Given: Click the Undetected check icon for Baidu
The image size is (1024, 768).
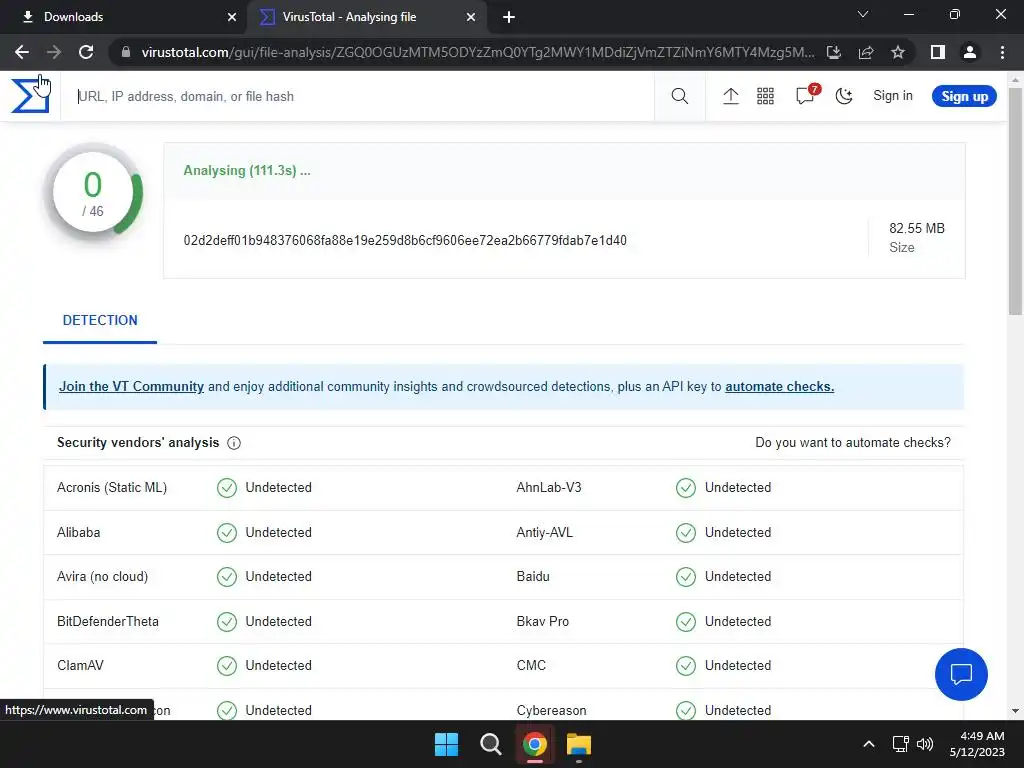Looking at the screenshot, I should point(686,577).
